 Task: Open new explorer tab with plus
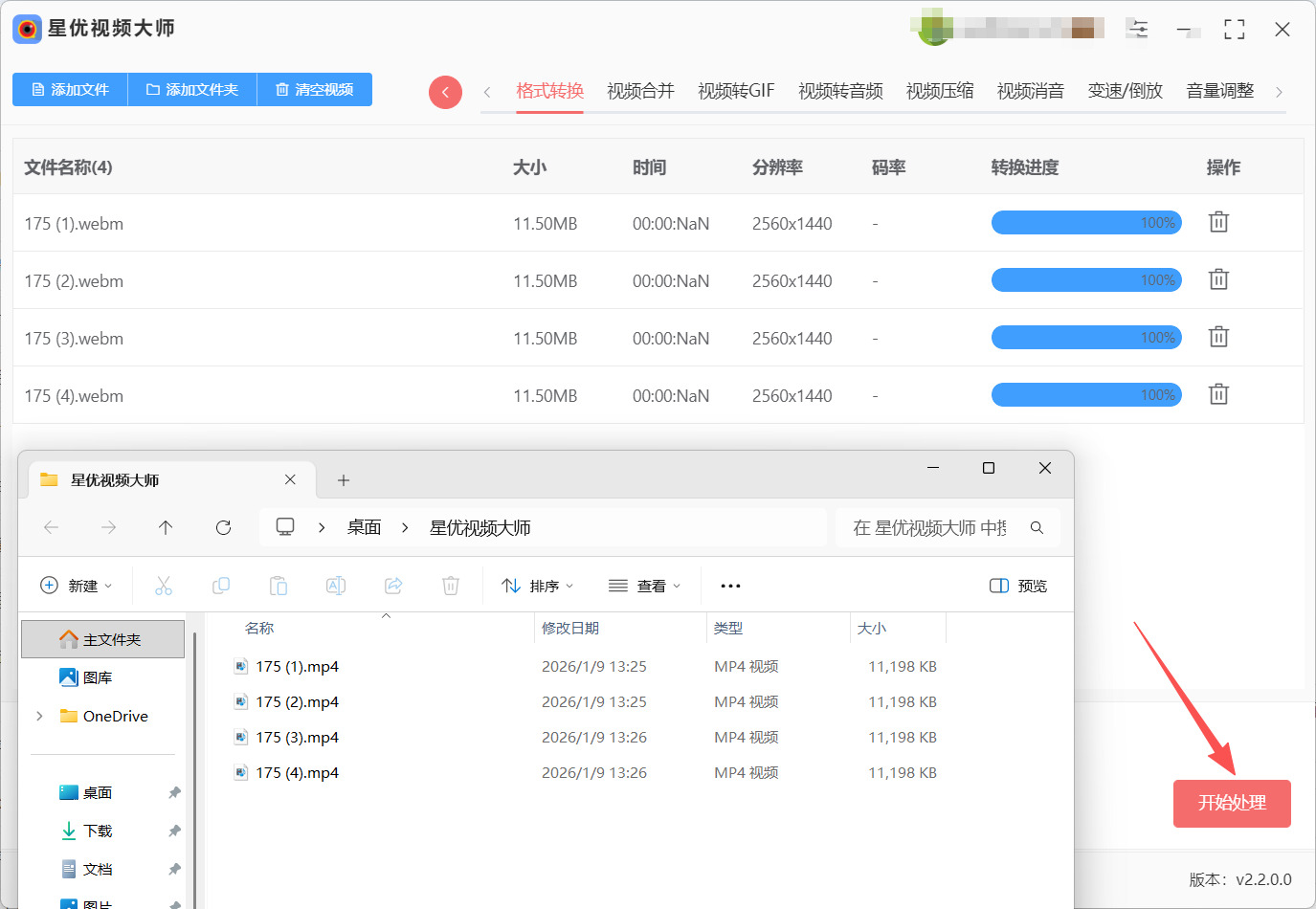tap(344, 480)
